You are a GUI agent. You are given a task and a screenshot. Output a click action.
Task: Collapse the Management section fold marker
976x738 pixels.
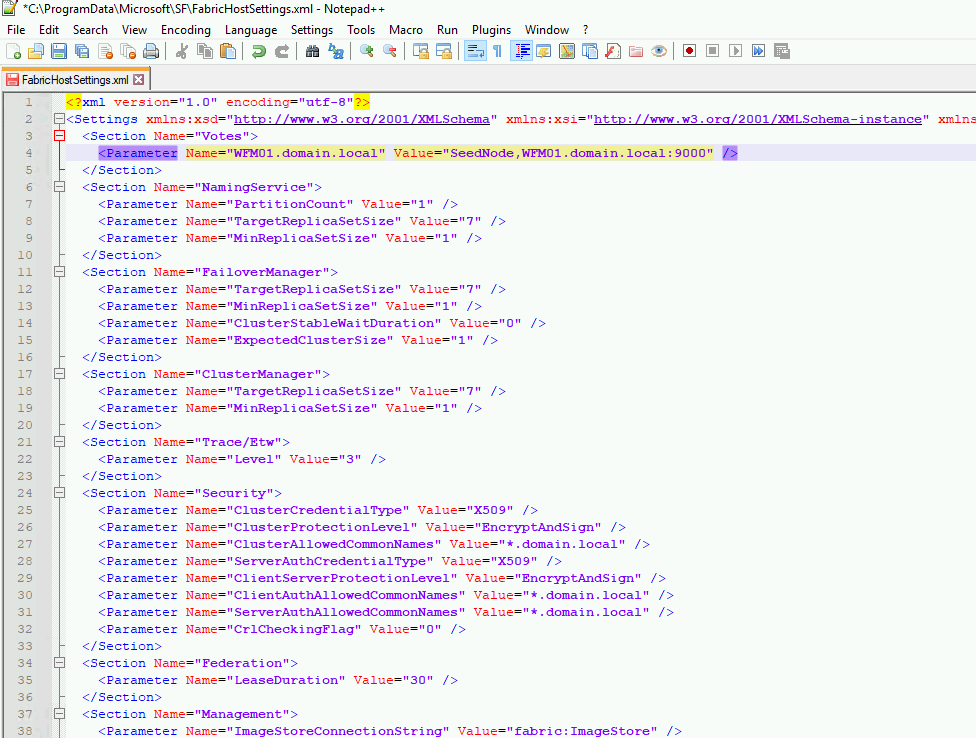tap(59, 714)
